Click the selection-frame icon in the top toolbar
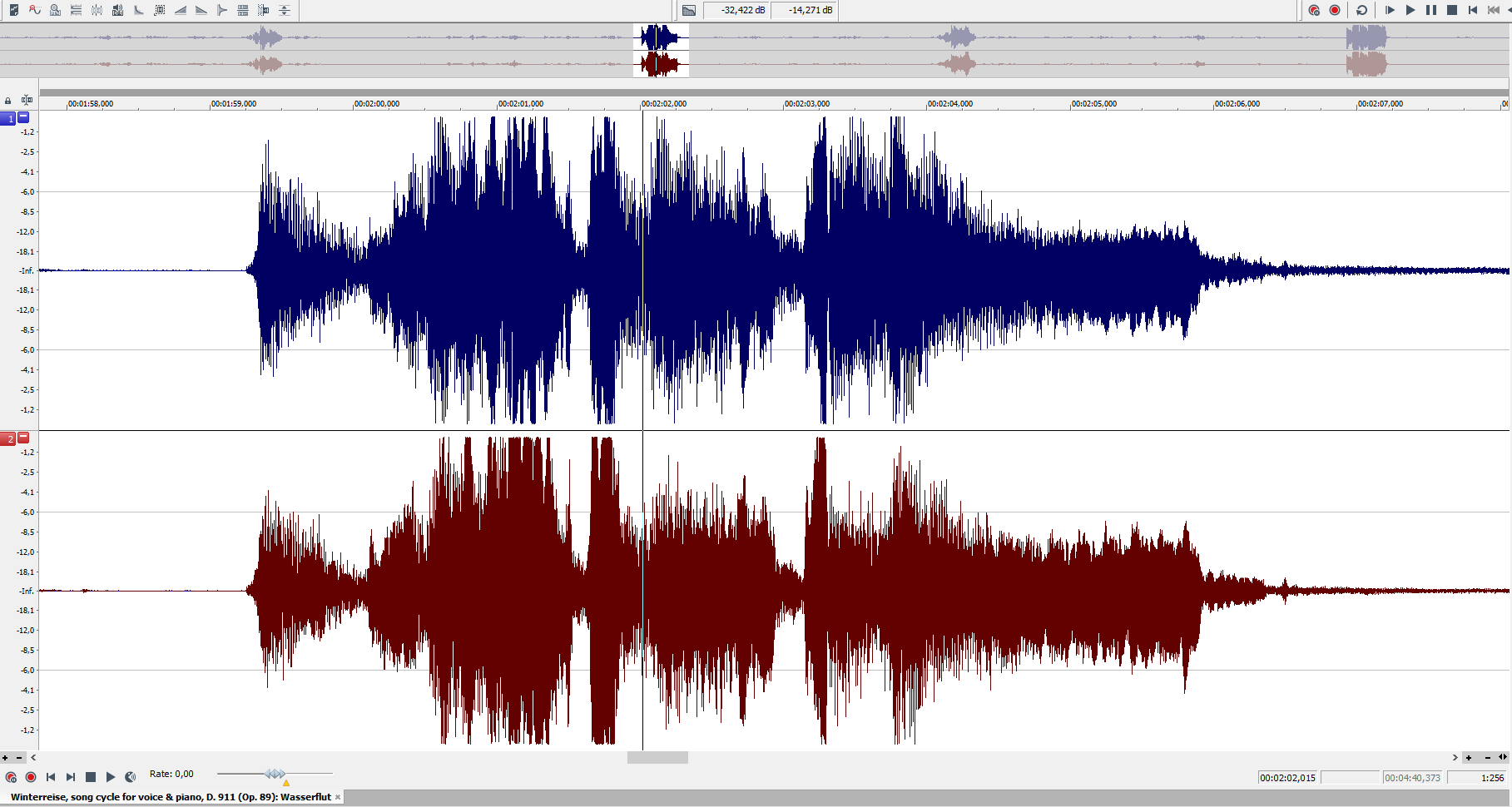 [160, 10]
